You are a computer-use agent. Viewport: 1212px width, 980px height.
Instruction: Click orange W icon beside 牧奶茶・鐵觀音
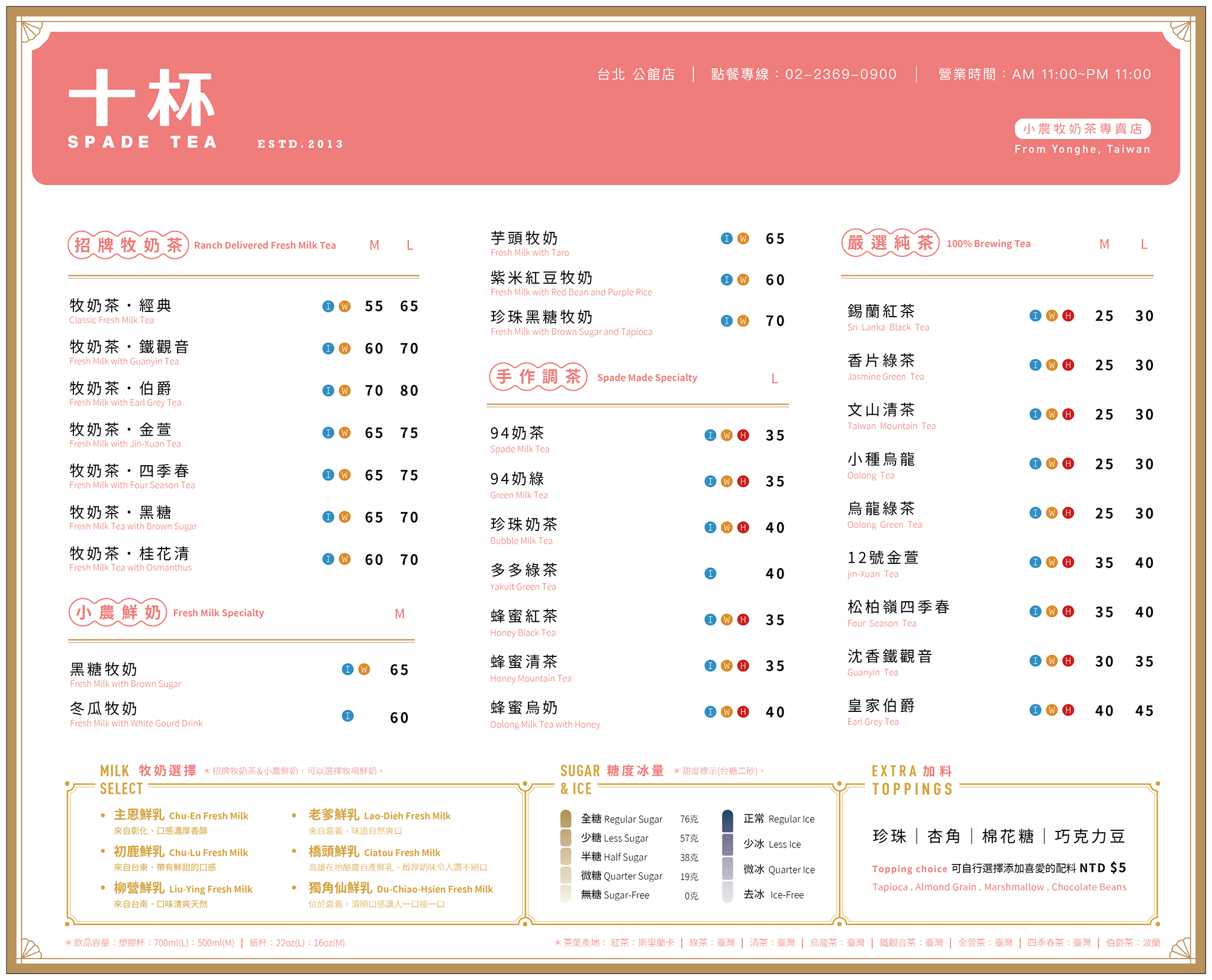[x=344, y=349]
